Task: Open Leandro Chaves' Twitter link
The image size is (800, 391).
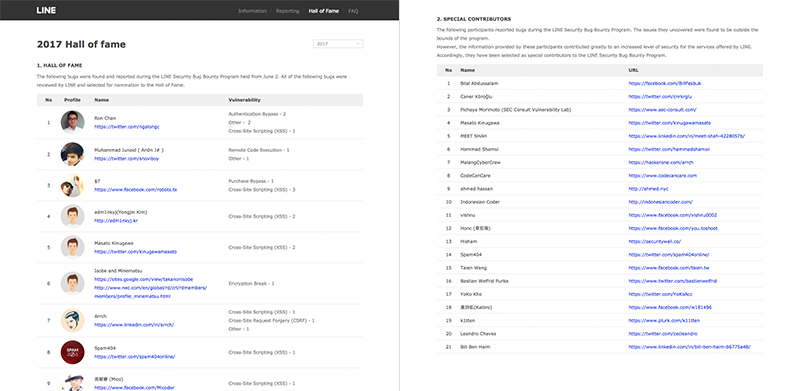Action: 662,334
